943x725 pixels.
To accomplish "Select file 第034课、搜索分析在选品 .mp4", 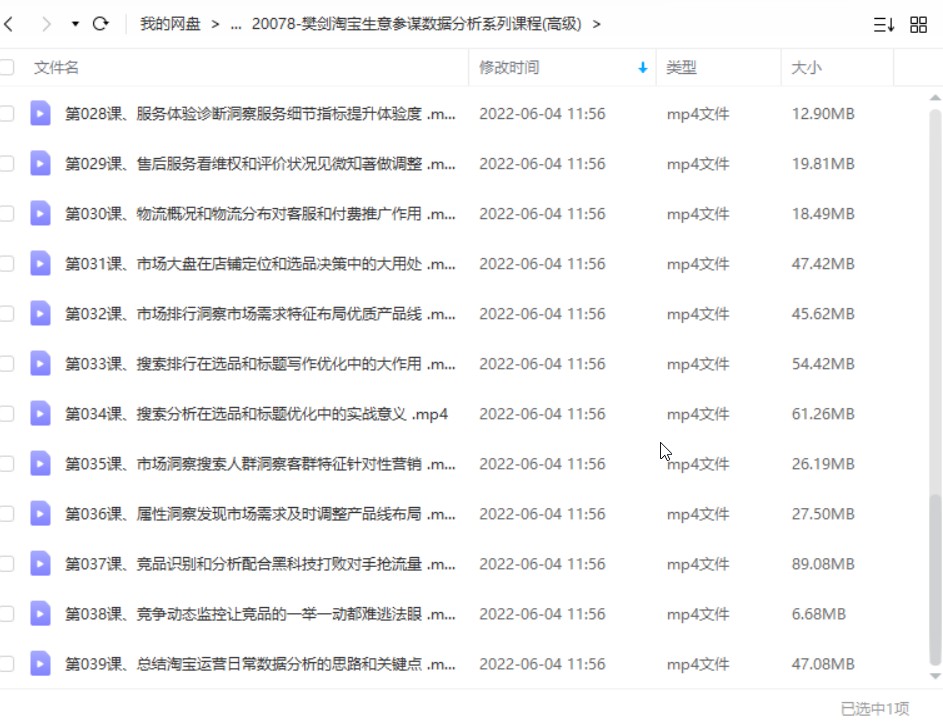I will [x=256, y=414].
